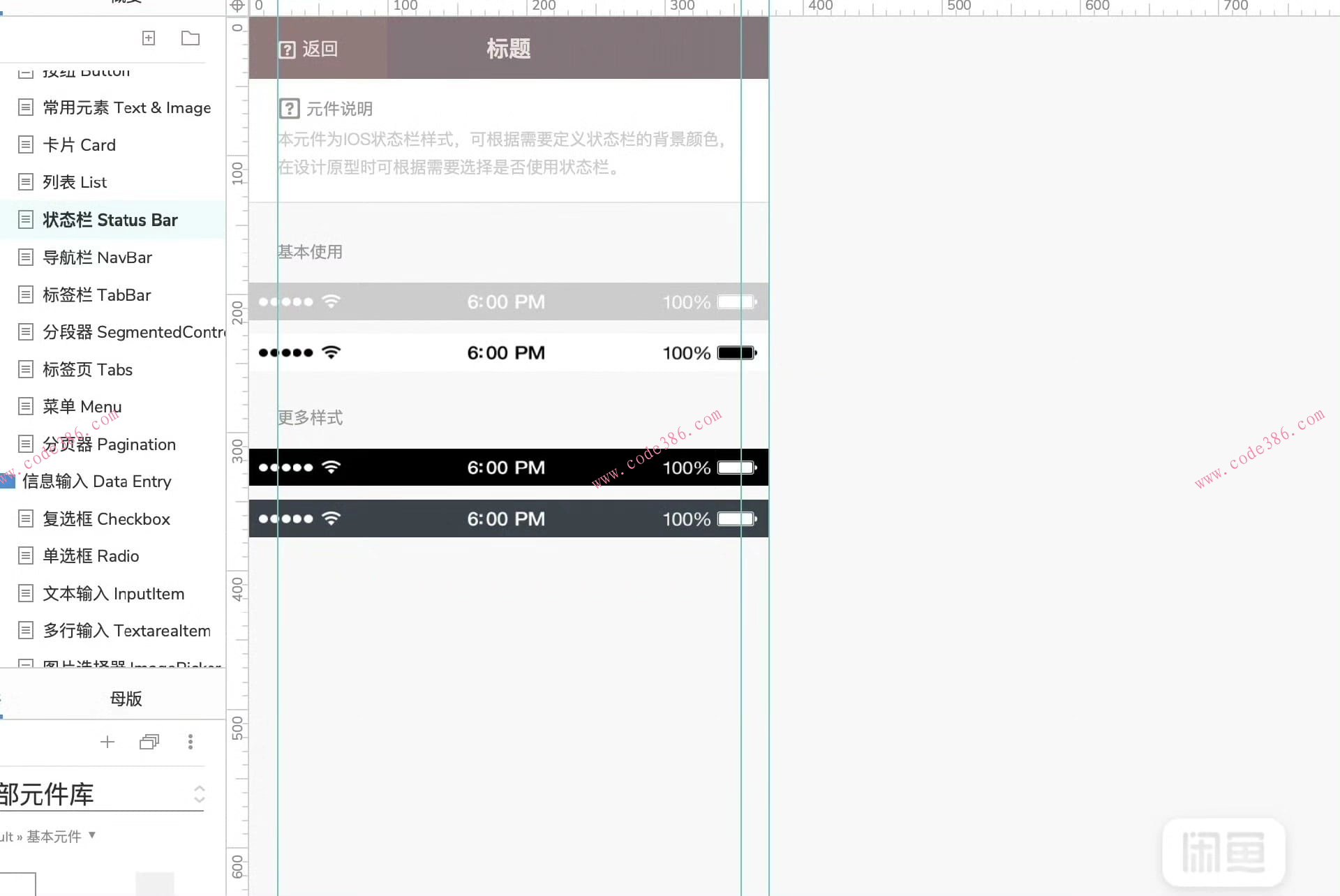Switch to the 母版 panel tab
This screenshot has height=896, width=1340.
(126, 699)
